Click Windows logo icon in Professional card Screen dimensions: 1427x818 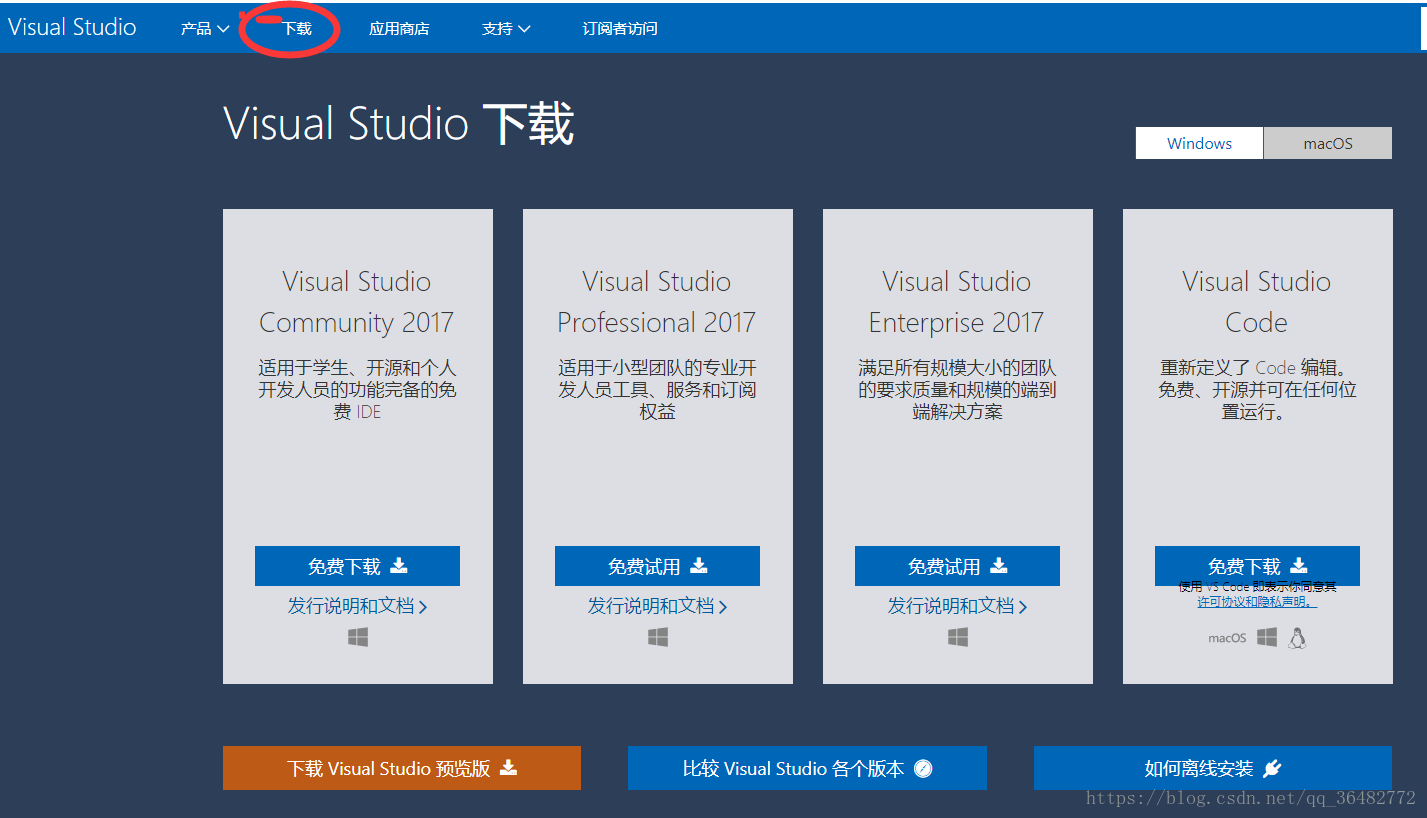(x=658, y=637)
